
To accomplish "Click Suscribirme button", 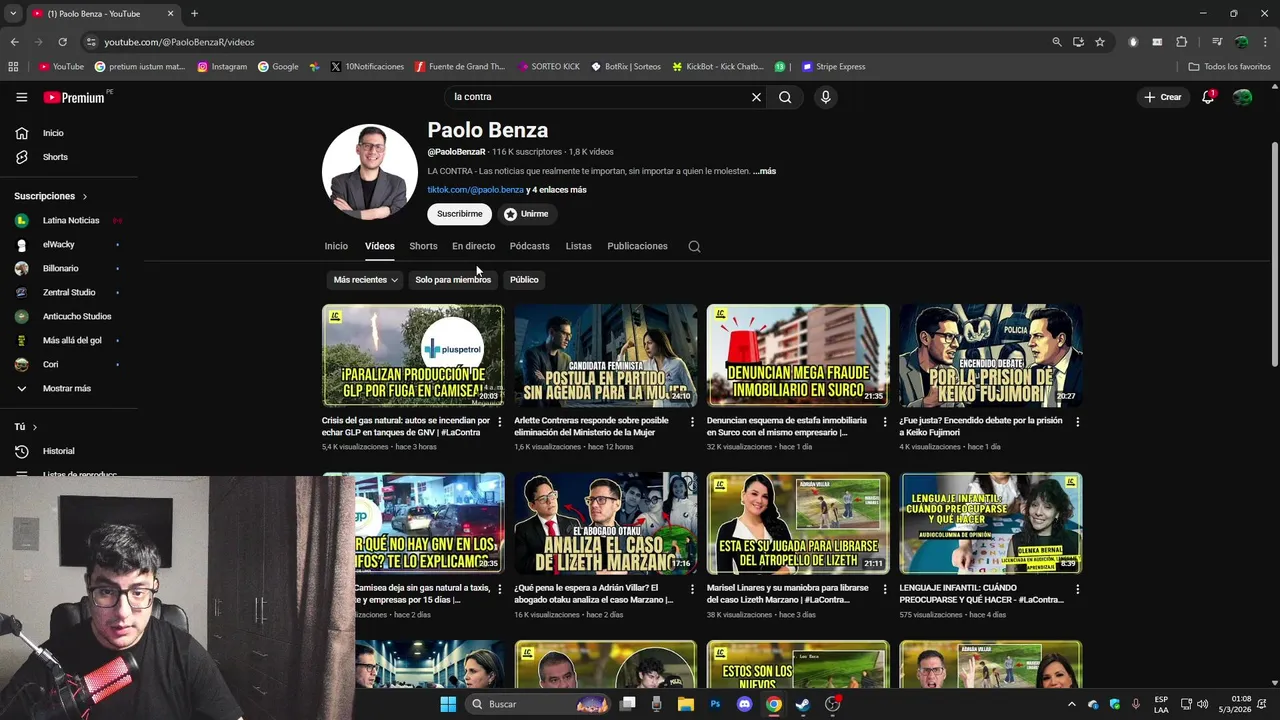I will pos(459,214).
